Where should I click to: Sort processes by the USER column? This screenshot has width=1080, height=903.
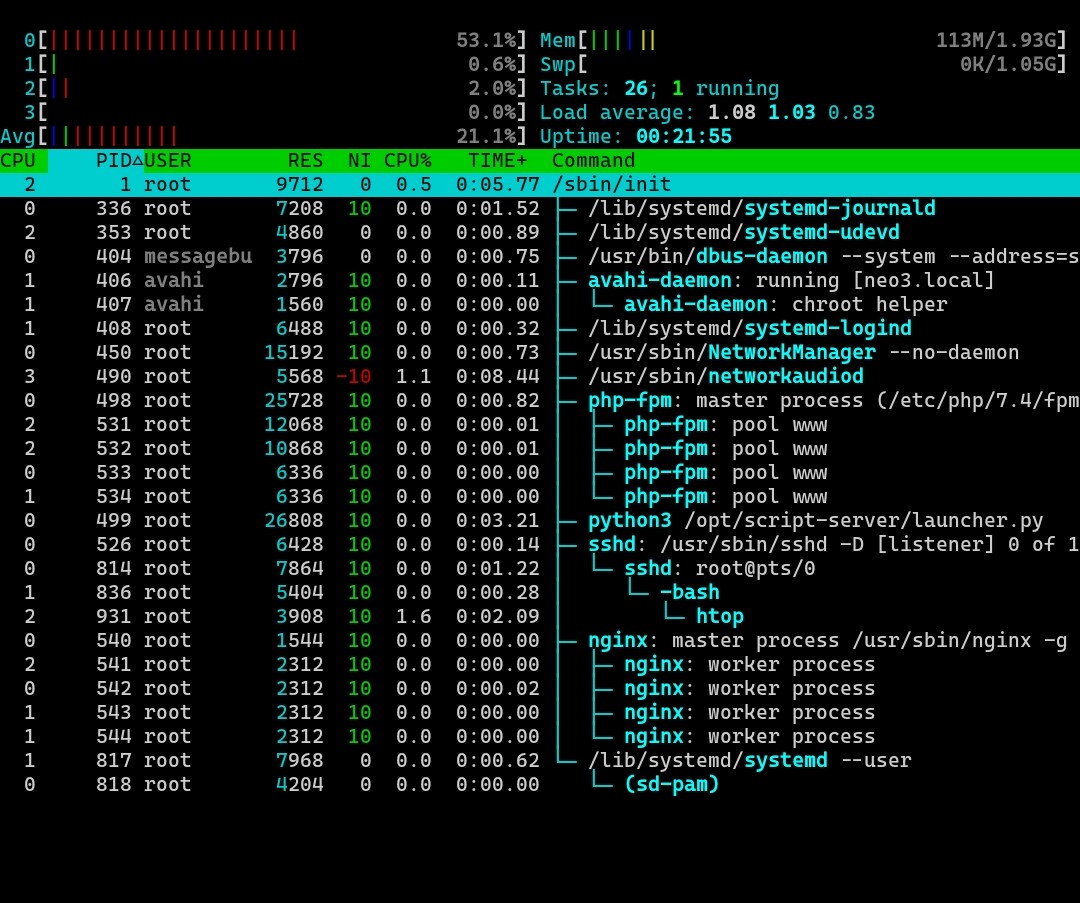168,161
